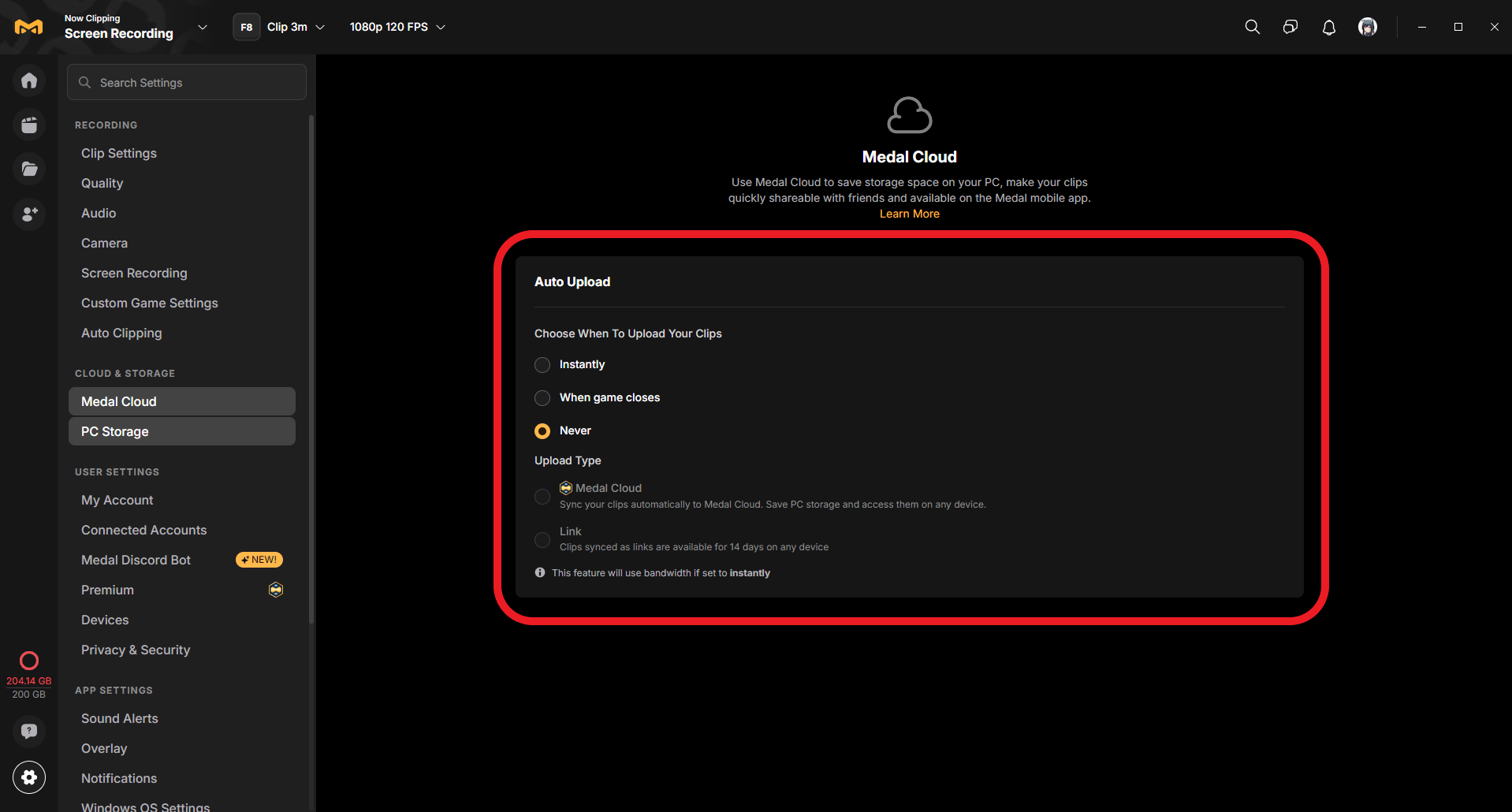Choose Medal Cloud upload type
Image resolution: width=1512 pixels, height=812 pixels.
tap(542, 497)
